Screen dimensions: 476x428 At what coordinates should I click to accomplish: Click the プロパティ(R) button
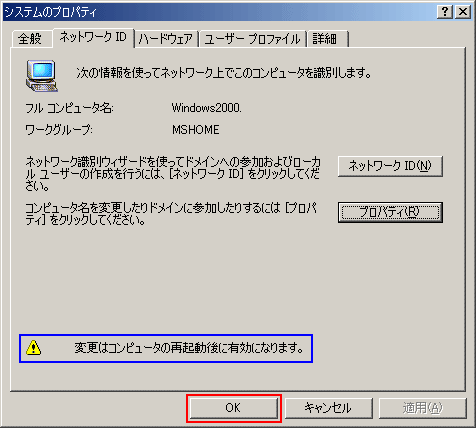390,212
